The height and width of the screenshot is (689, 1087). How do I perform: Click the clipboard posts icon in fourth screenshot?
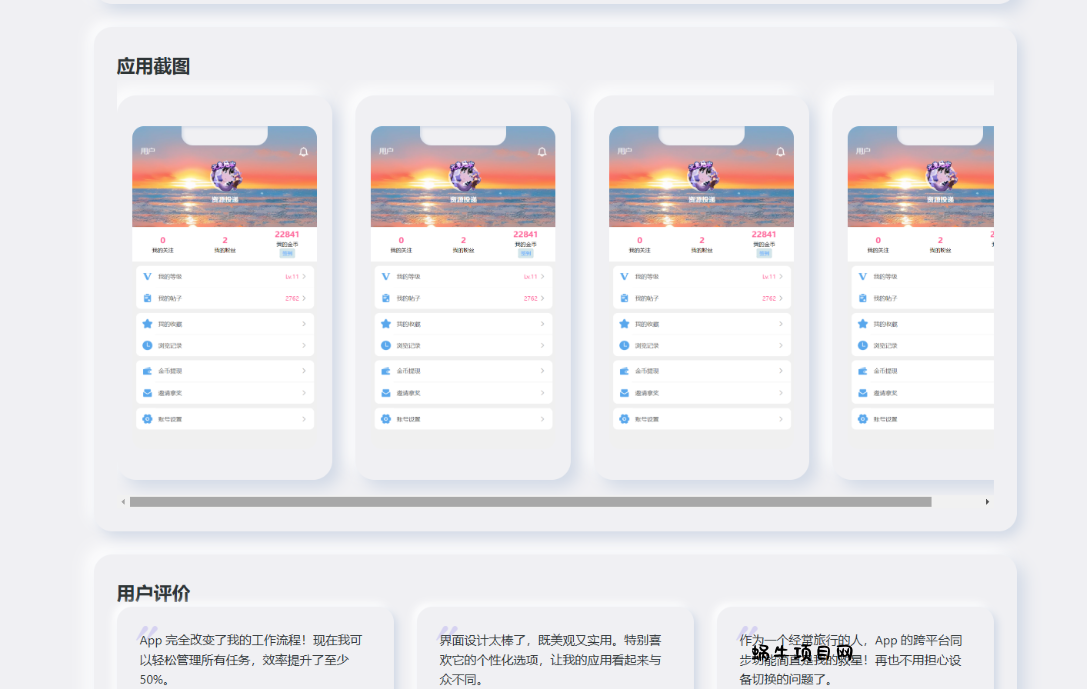(x=863, y=298)
